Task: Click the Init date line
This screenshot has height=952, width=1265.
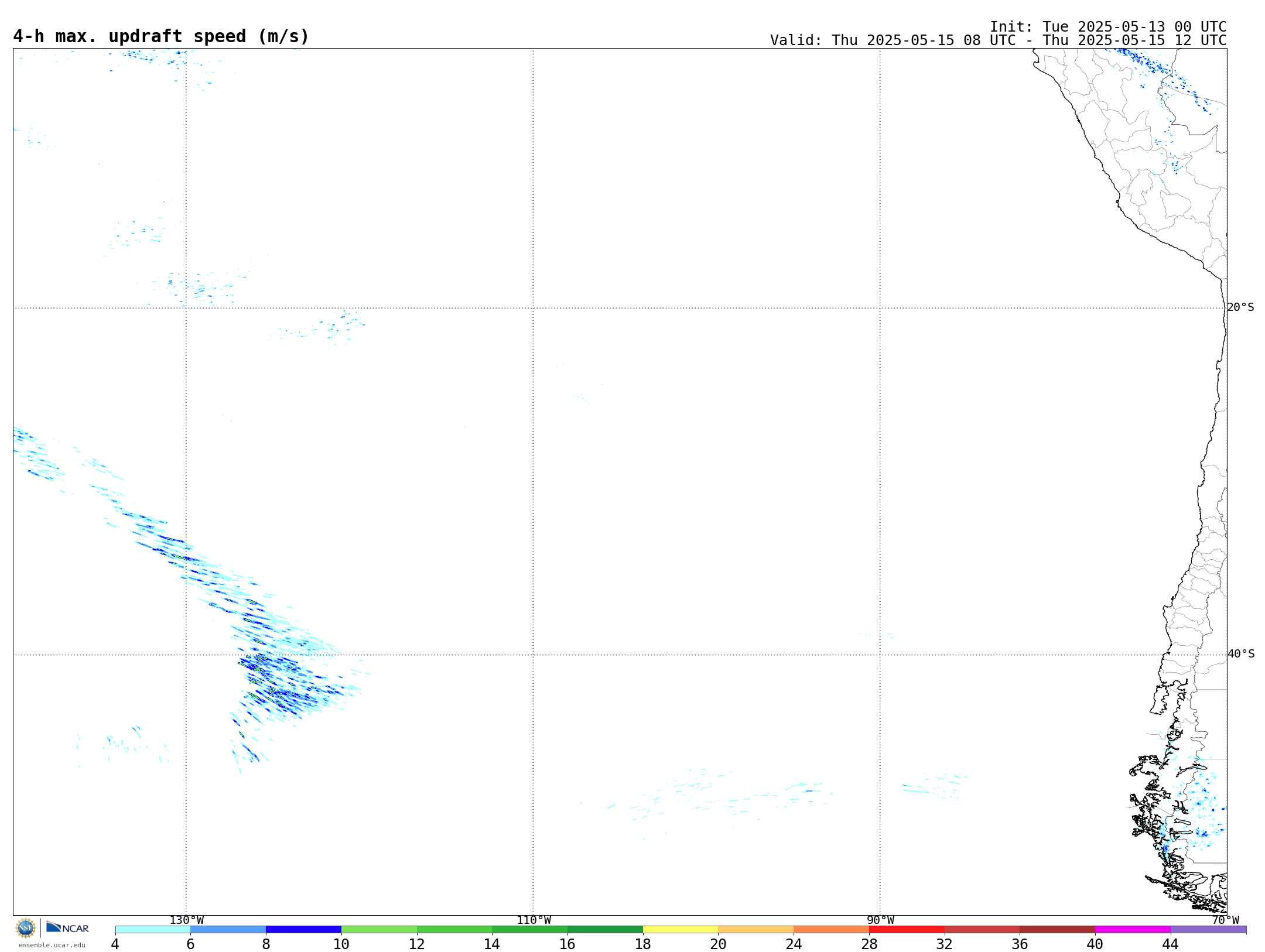Action: coord(1108,27)
